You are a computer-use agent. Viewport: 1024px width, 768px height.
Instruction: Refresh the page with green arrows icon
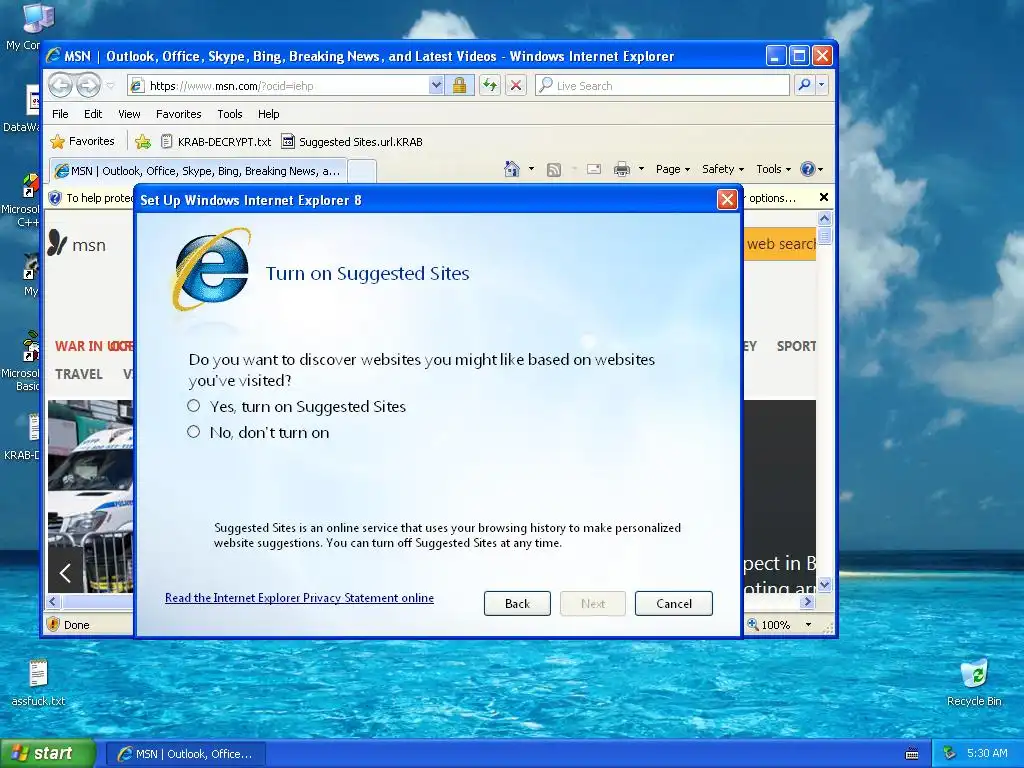(x=490, y=86)
